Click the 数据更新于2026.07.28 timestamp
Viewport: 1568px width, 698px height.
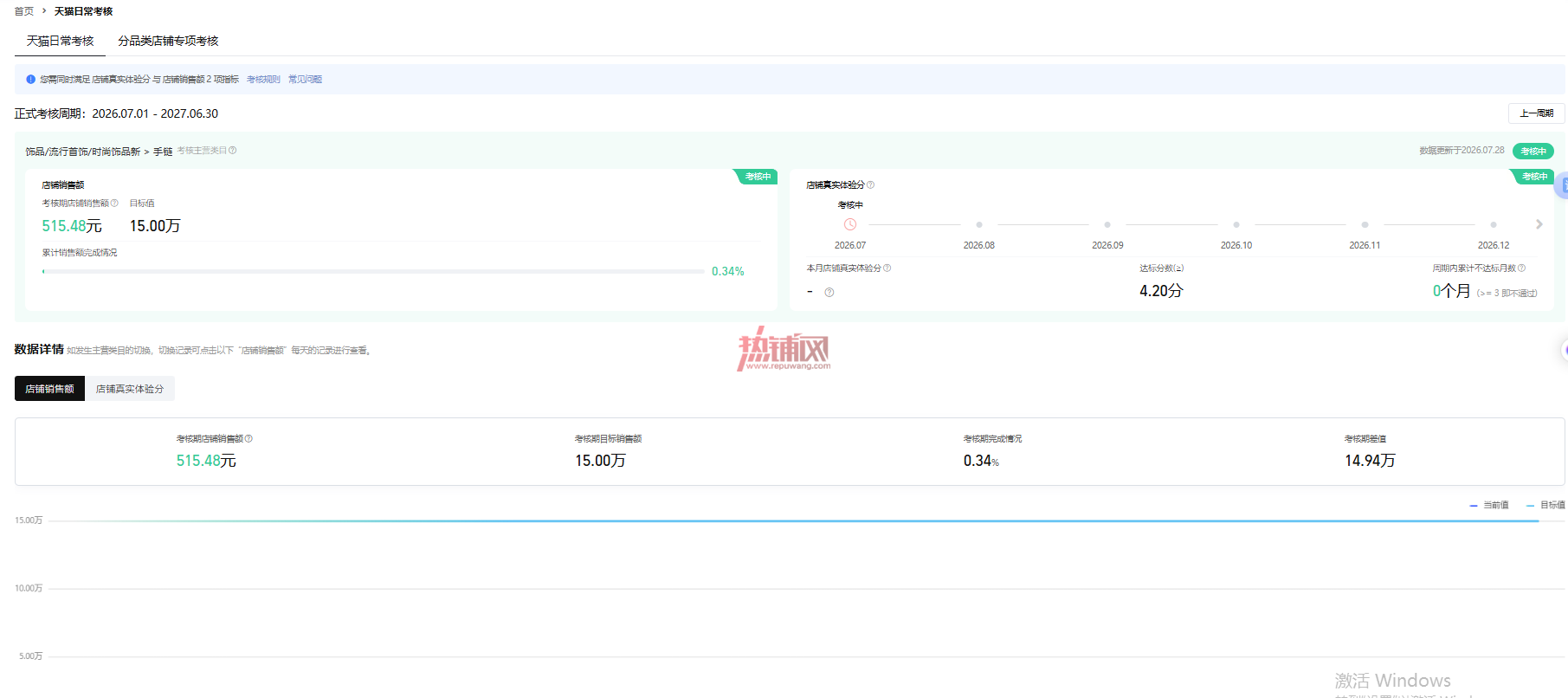click(1462, 151)
